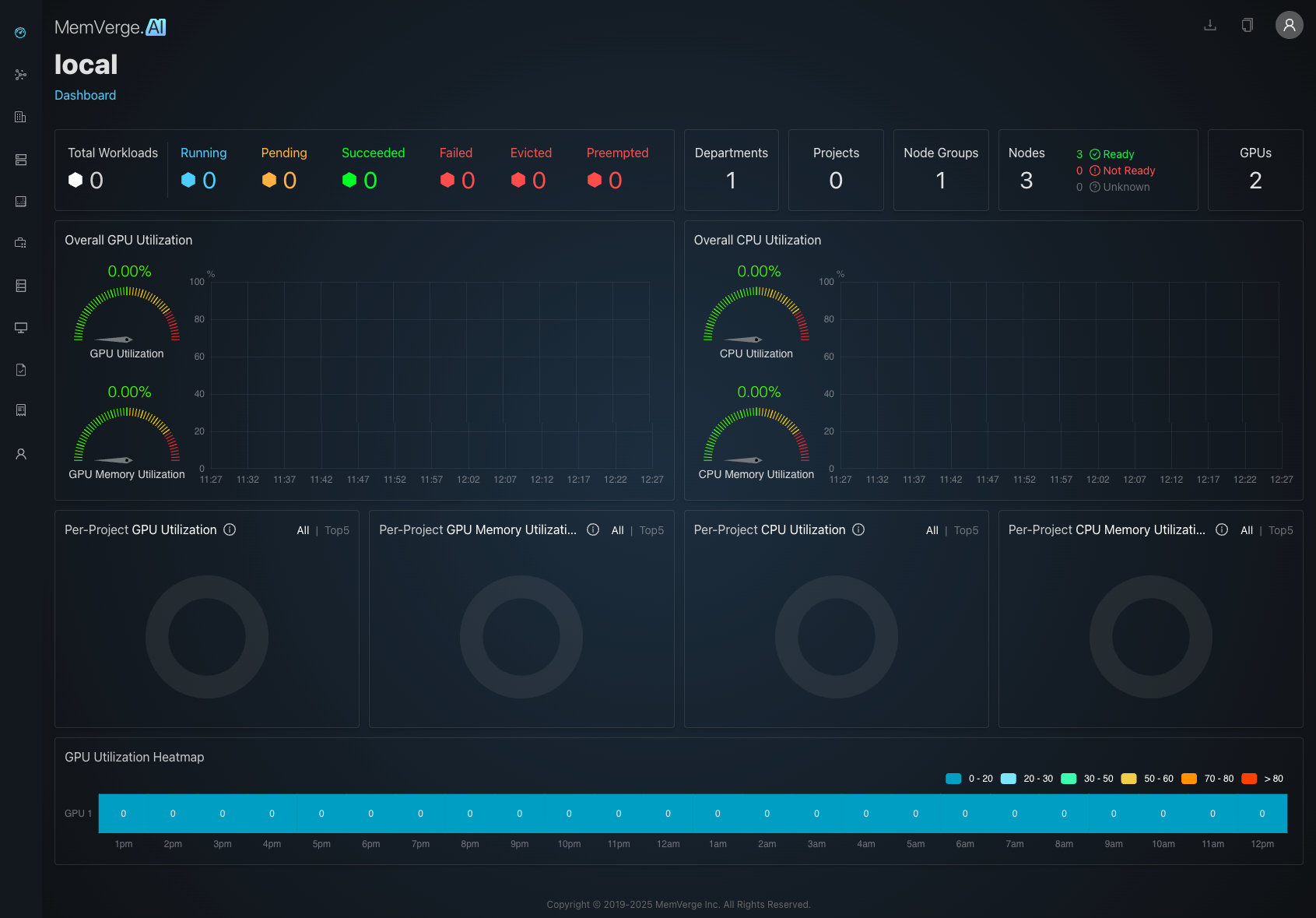Screen dimensions: 1316x918
Task: Switch Per-Project CPU Memory Utilization to Top5
Action: [1280, 530]
